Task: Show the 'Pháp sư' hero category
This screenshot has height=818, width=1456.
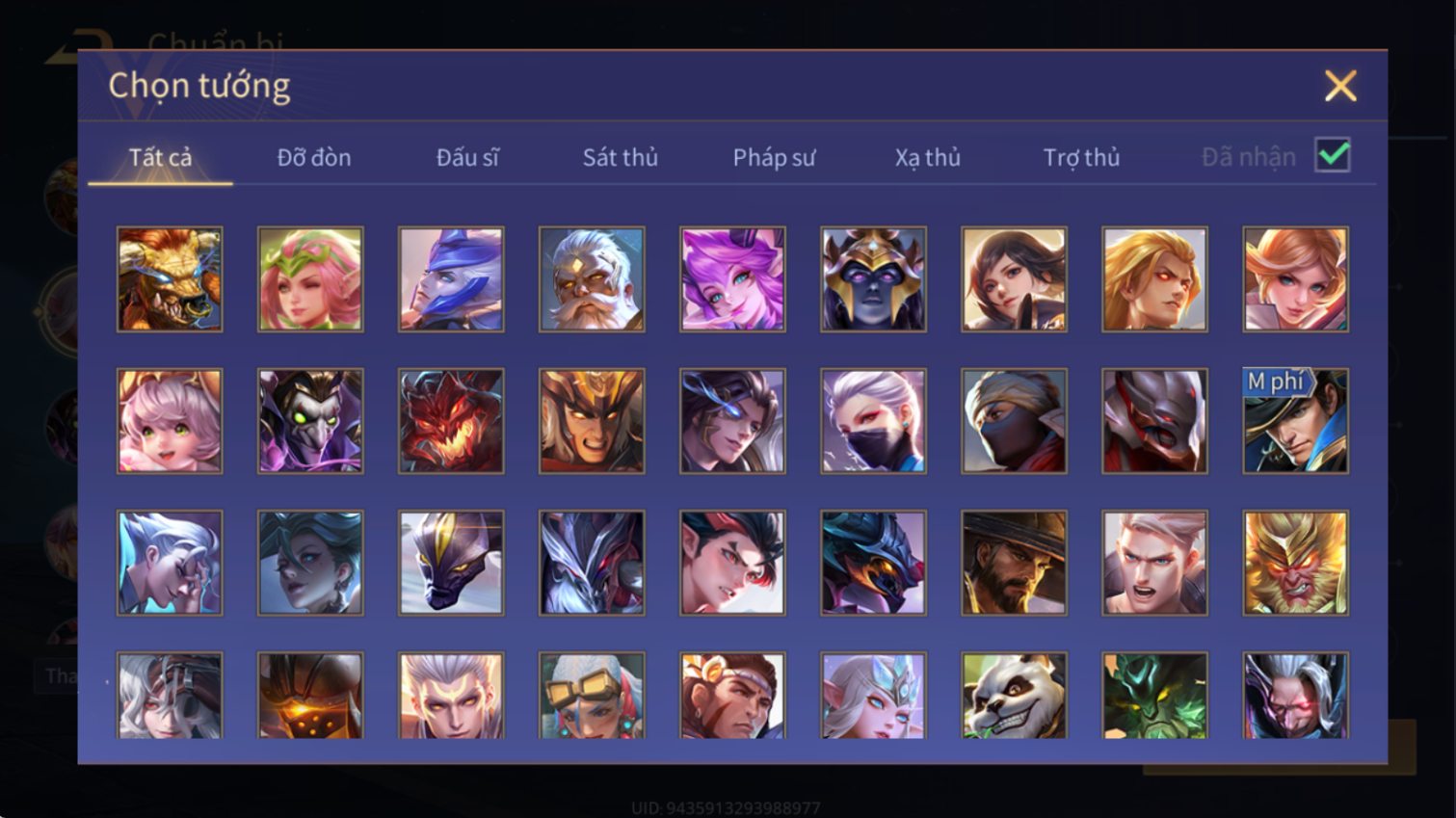Action: 774,157
